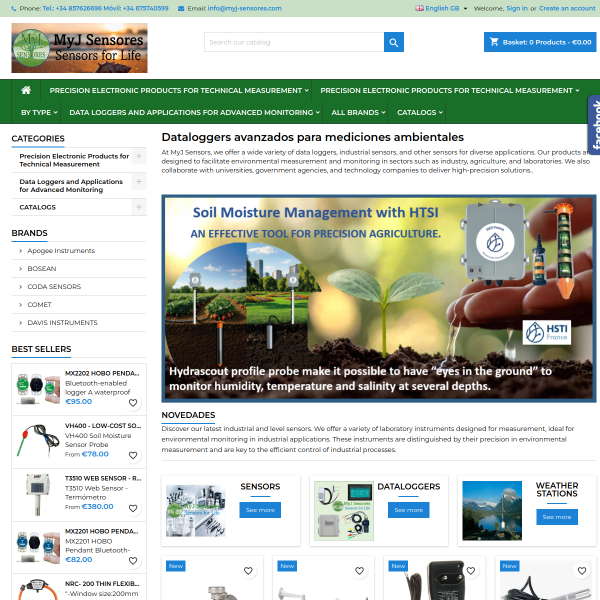Open CODA SENSORS brand link

(54, 287)
